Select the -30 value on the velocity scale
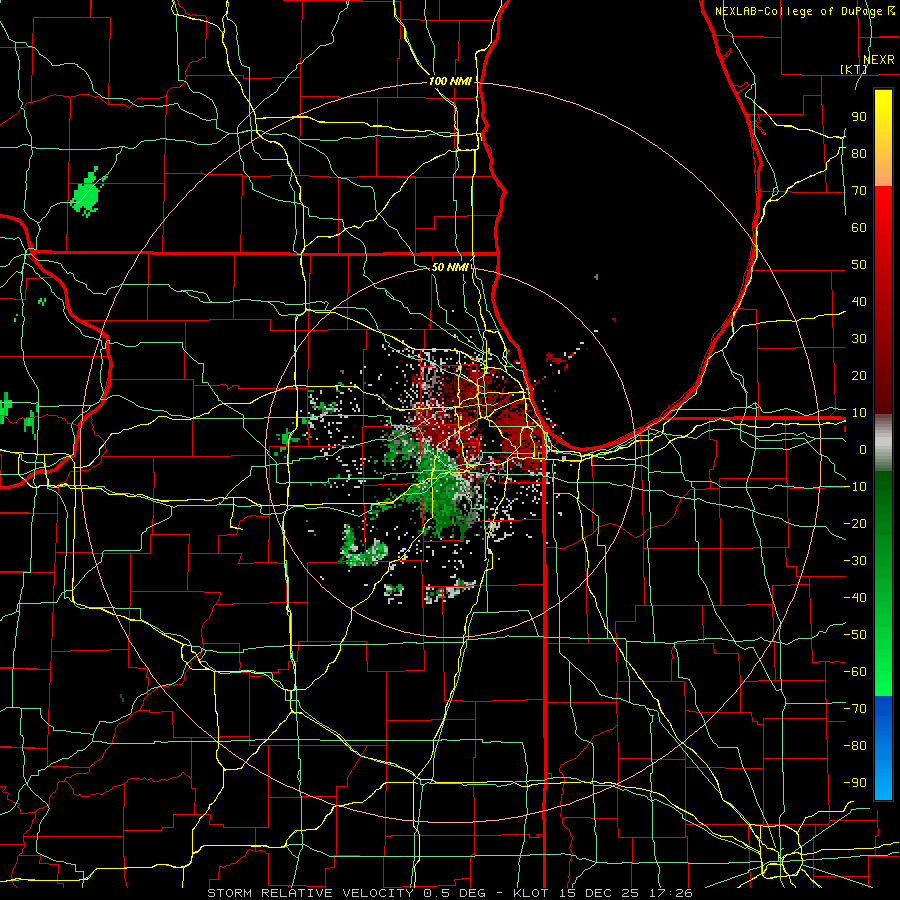Screen dimensions: 900x900 point(855,560)
